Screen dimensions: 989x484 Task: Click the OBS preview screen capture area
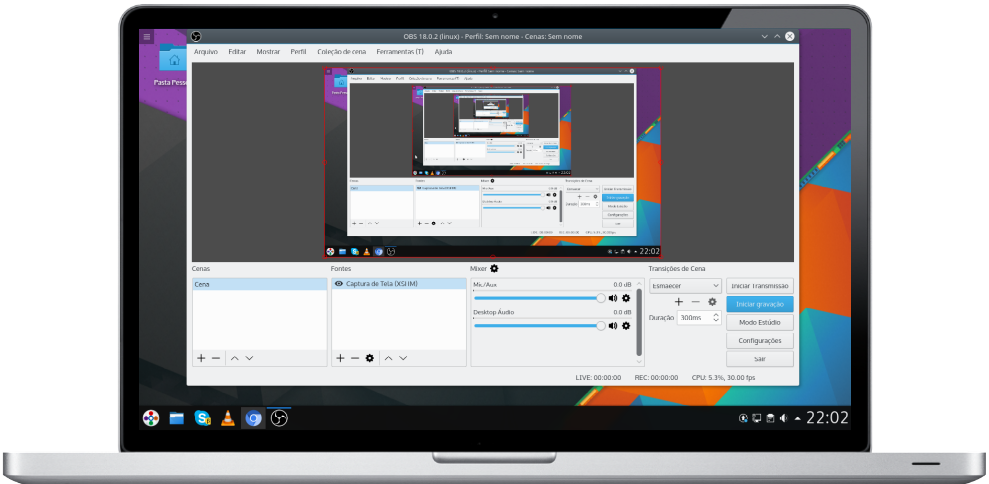[493, 162]
